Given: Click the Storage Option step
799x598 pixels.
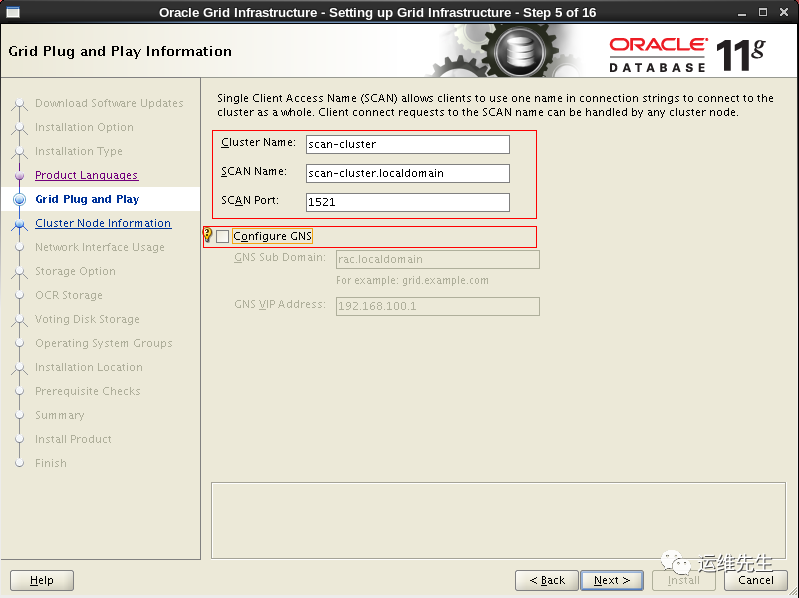Looking at the screenshot, I should (75, 271).
